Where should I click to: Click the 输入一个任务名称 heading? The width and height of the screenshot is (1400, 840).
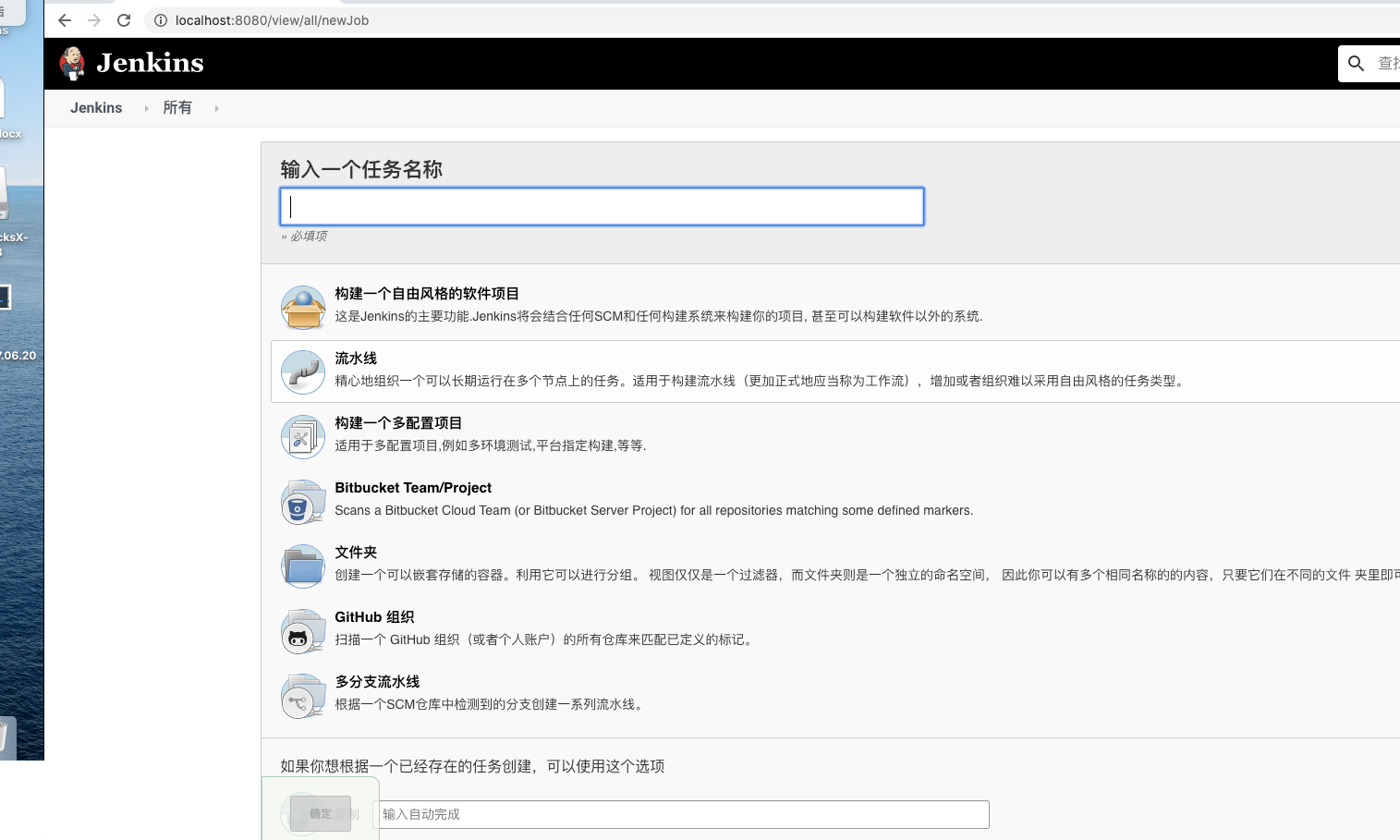[361, 169]
